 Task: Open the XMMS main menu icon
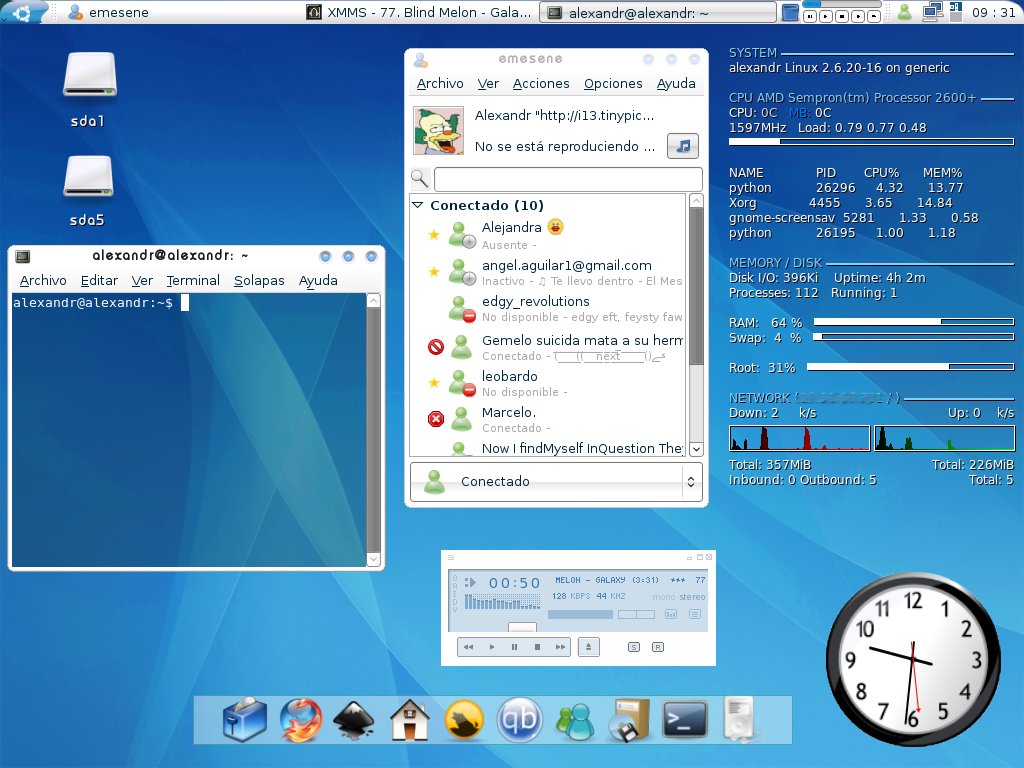point(451,558)
